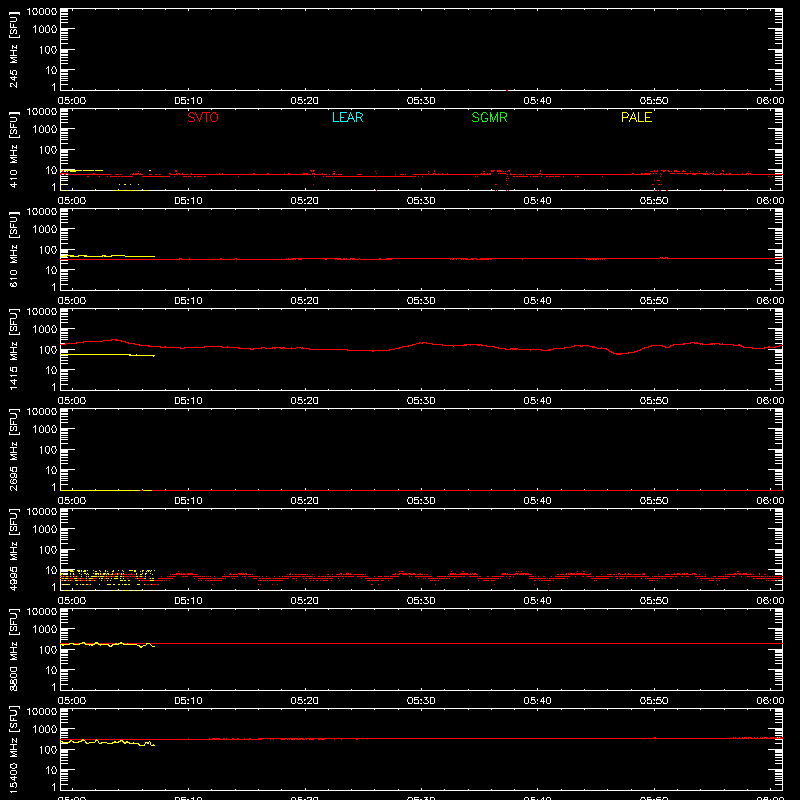Select the green SGMR station label

click(489, 117)
